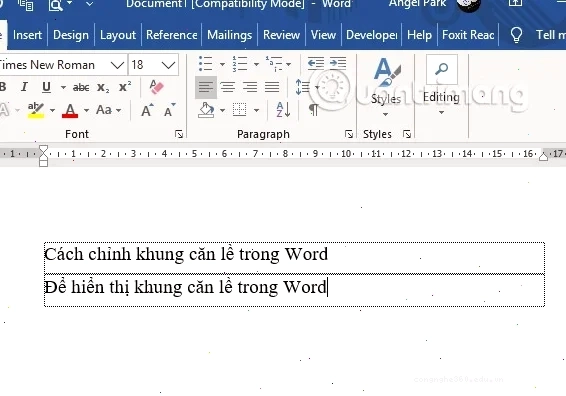Decrease paragraph indent

[316, 64]
